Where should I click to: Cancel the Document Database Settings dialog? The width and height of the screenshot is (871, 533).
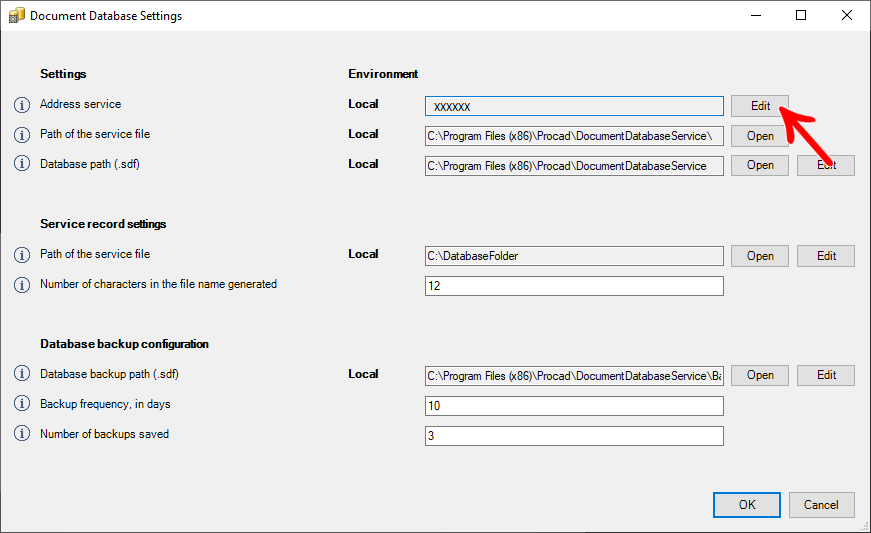(822, 505)
